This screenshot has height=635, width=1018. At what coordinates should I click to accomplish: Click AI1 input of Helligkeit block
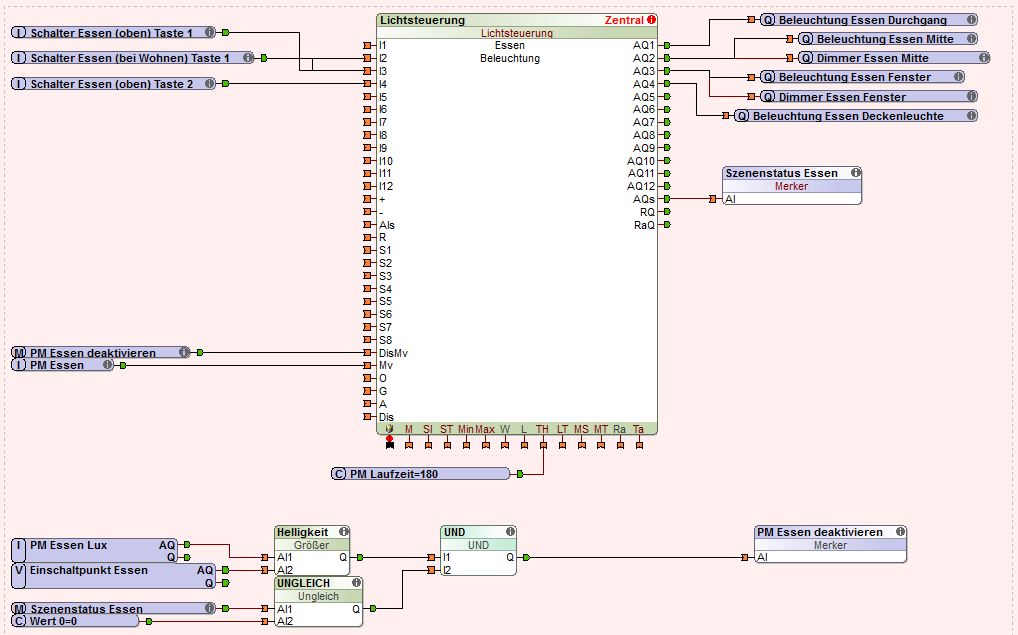pyautogui.click(x=265, y=557)
